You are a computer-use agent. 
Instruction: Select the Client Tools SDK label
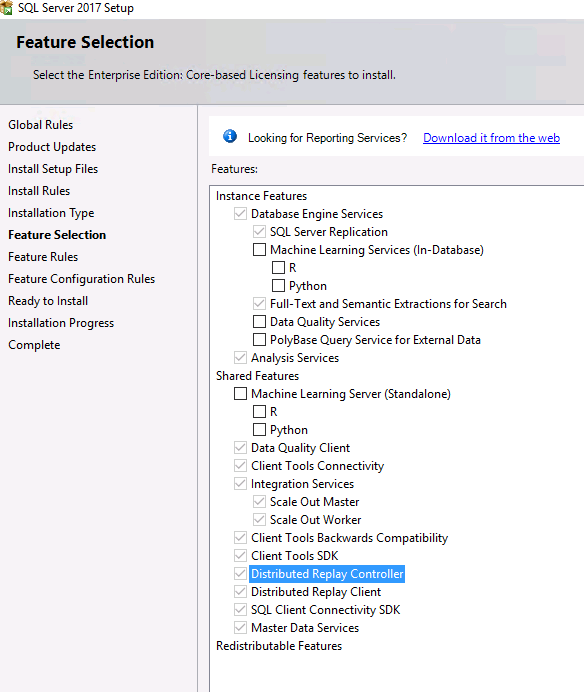coord(294,556)
